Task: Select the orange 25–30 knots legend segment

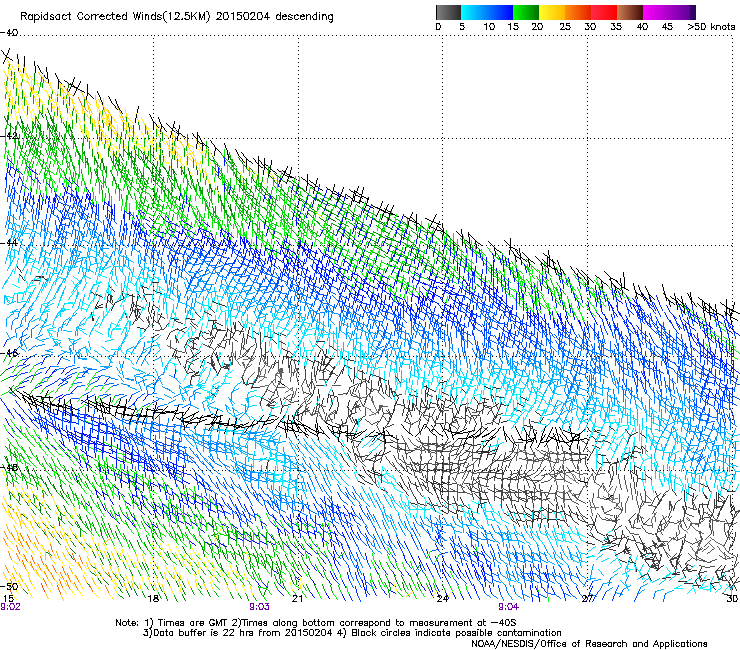Action: [x=578, y=12]
